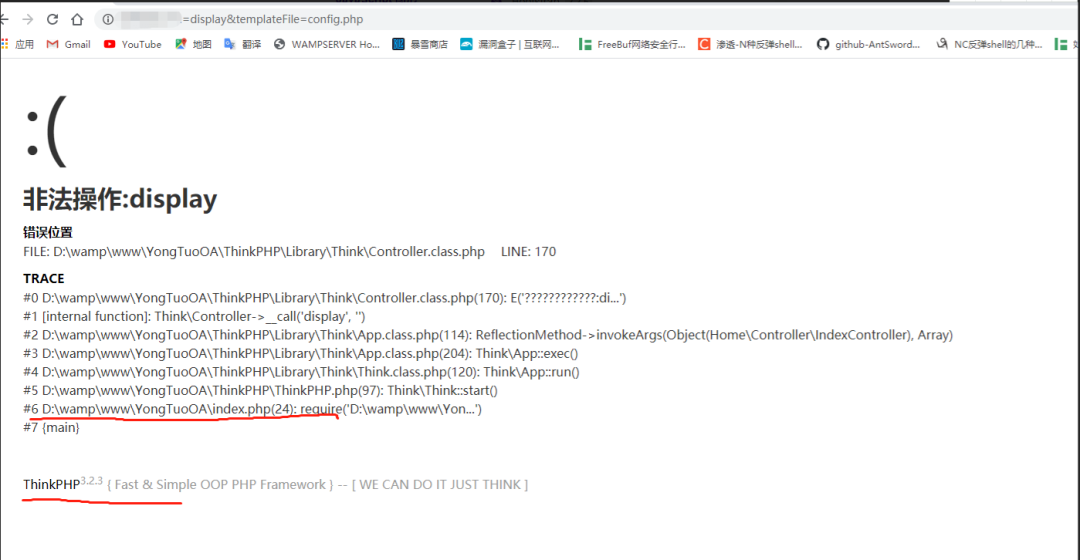
Task: Click the TRACE heading
Action: tap(43, 278)
